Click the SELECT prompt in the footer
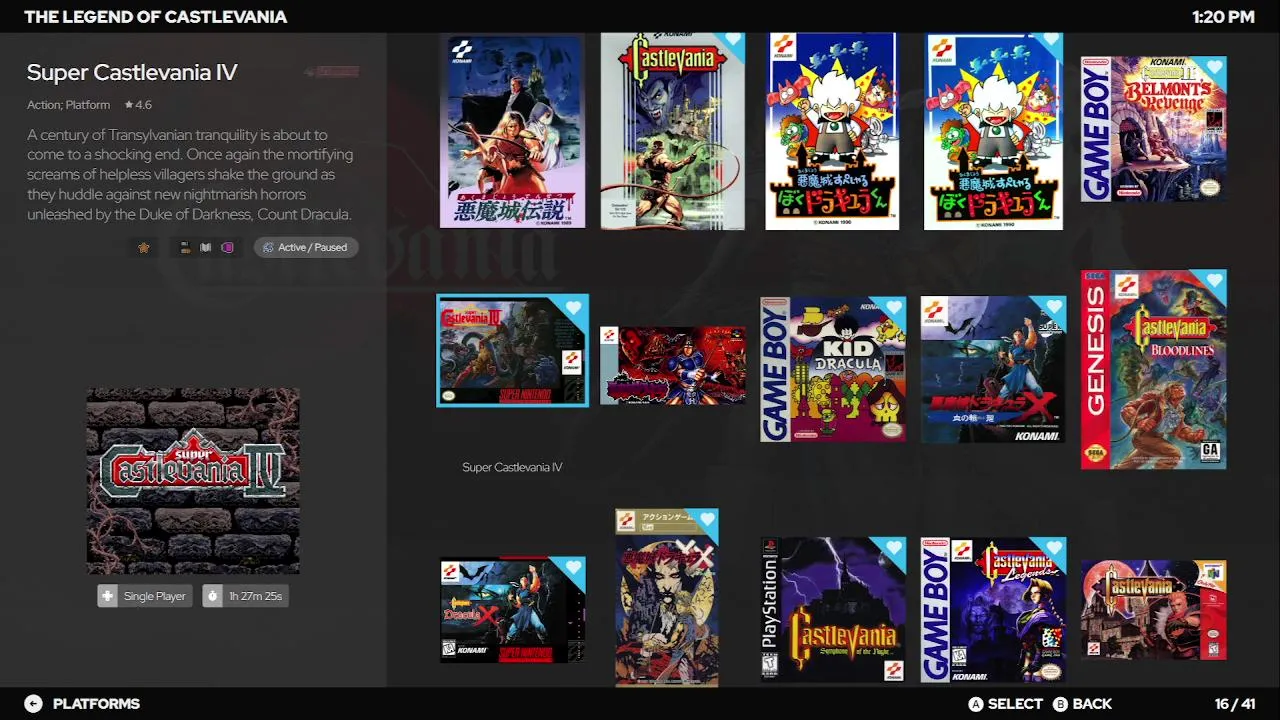 1015,704
